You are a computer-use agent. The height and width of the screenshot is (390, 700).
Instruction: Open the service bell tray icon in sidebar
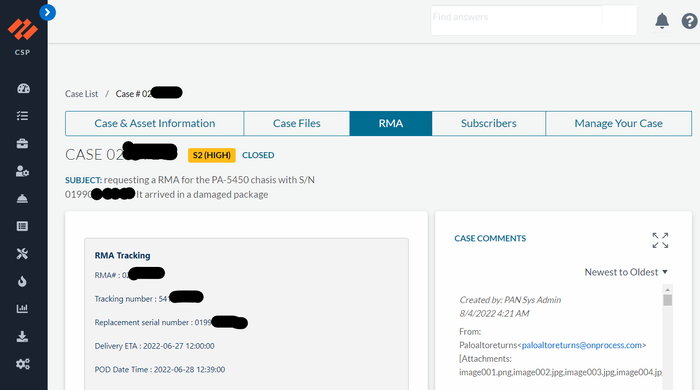point(22,199)
